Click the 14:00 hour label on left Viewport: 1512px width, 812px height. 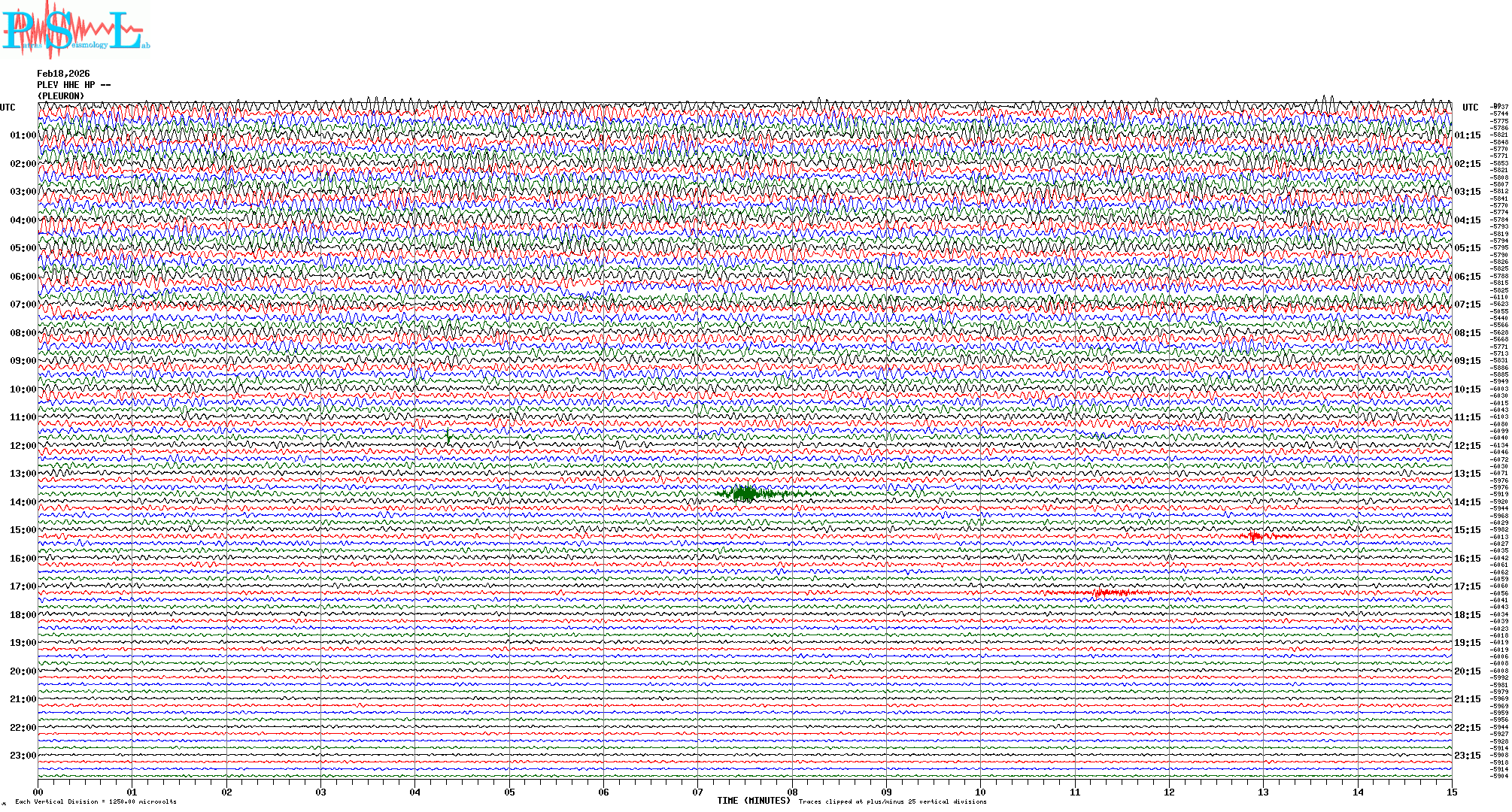coord(23,502)
